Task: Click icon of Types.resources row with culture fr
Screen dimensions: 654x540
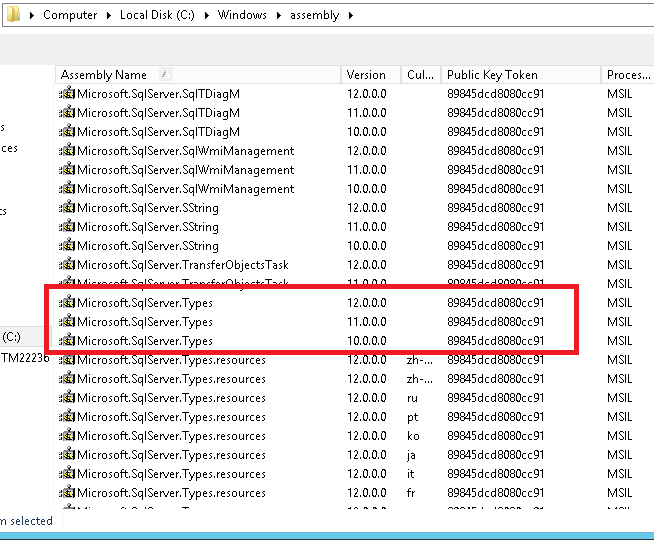Action: click(x=67, y=492)
